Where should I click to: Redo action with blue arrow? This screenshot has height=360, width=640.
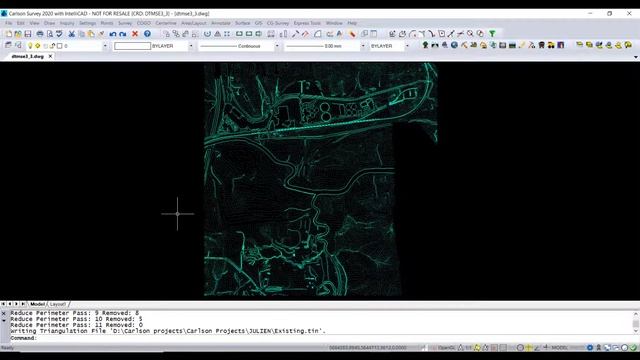pos(122,34)
